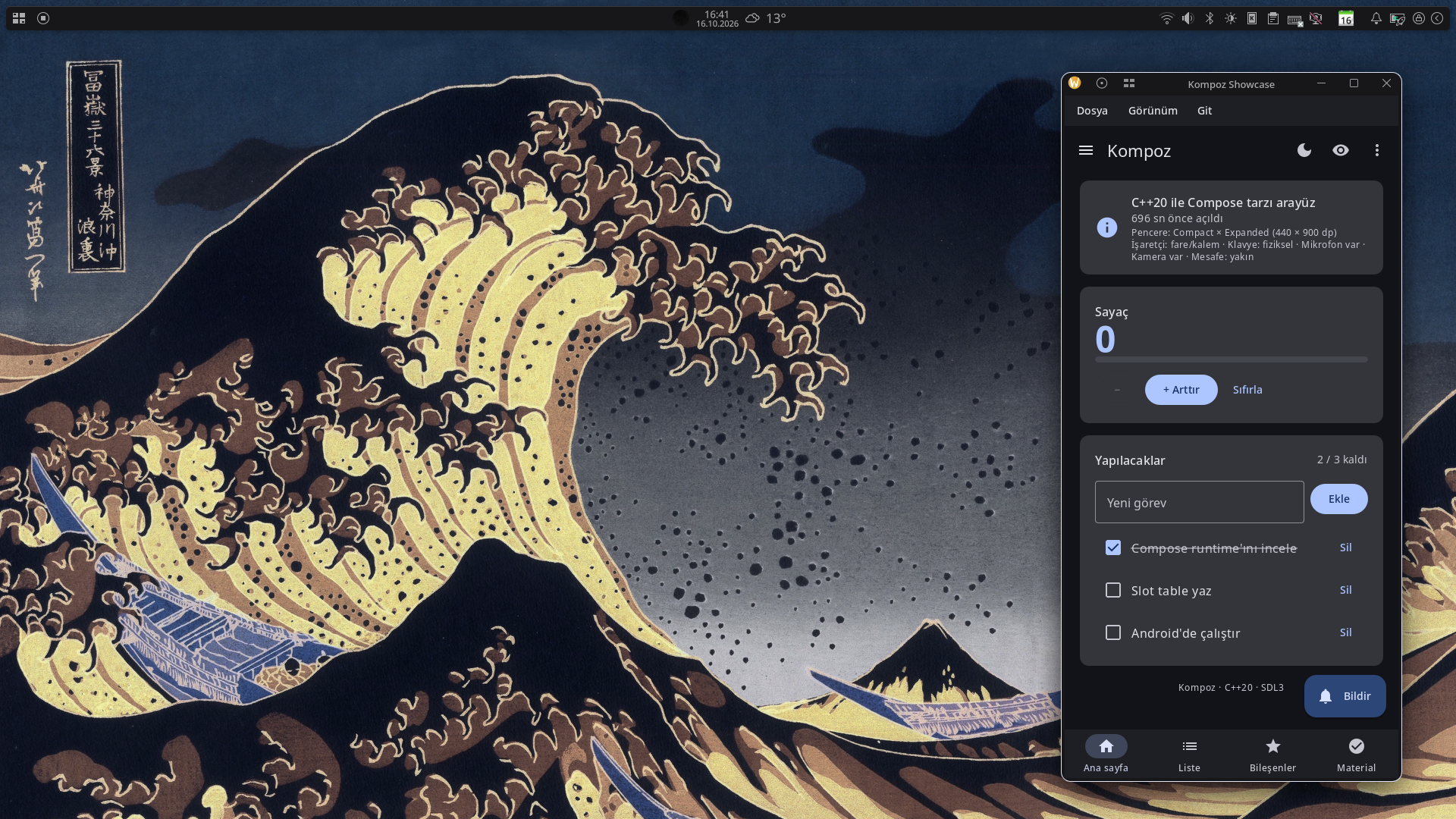Uncheck the Compose runtime'ını incele checkbox

[x=1113, y=548]
